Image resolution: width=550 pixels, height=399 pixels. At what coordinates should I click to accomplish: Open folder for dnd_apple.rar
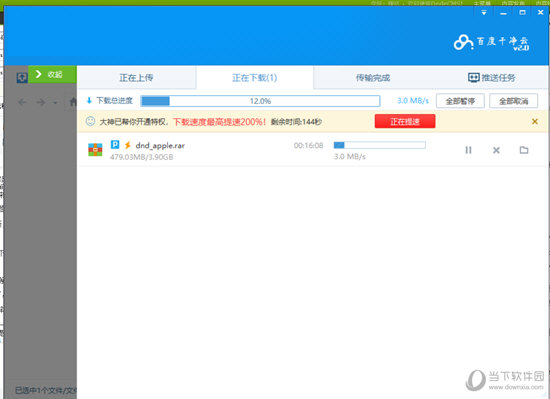click(524, 150)
